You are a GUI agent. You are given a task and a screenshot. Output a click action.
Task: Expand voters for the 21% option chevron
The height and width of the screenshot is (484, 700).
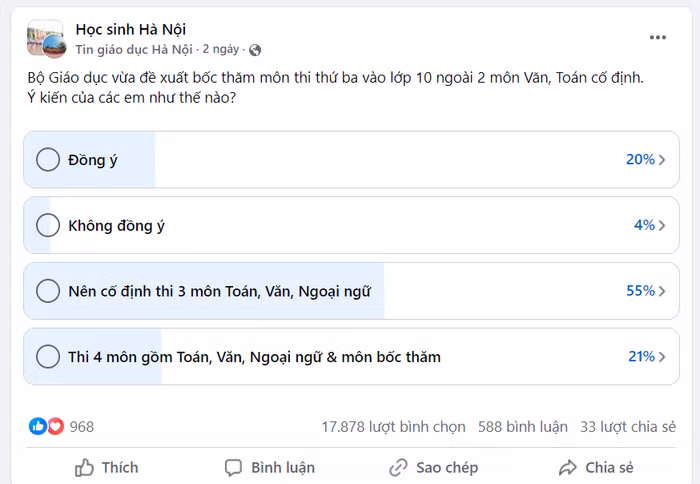click(662, 357)
